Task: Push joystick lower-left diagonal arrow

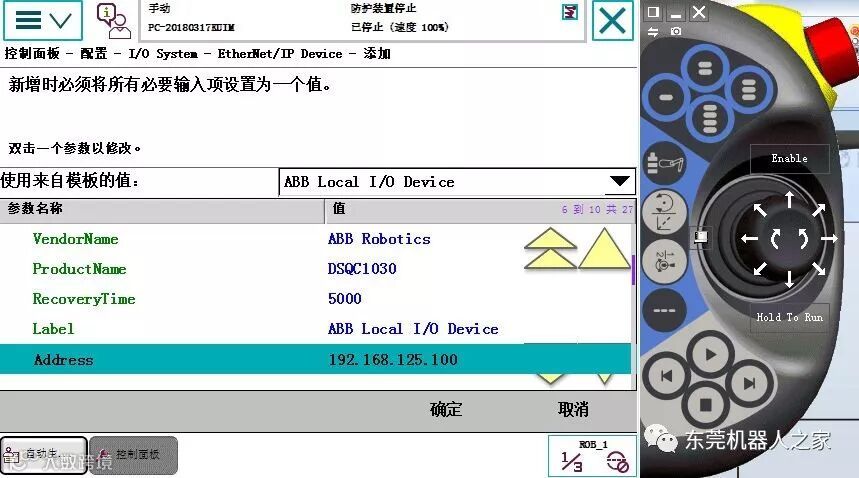Action: tap(760, 268)
